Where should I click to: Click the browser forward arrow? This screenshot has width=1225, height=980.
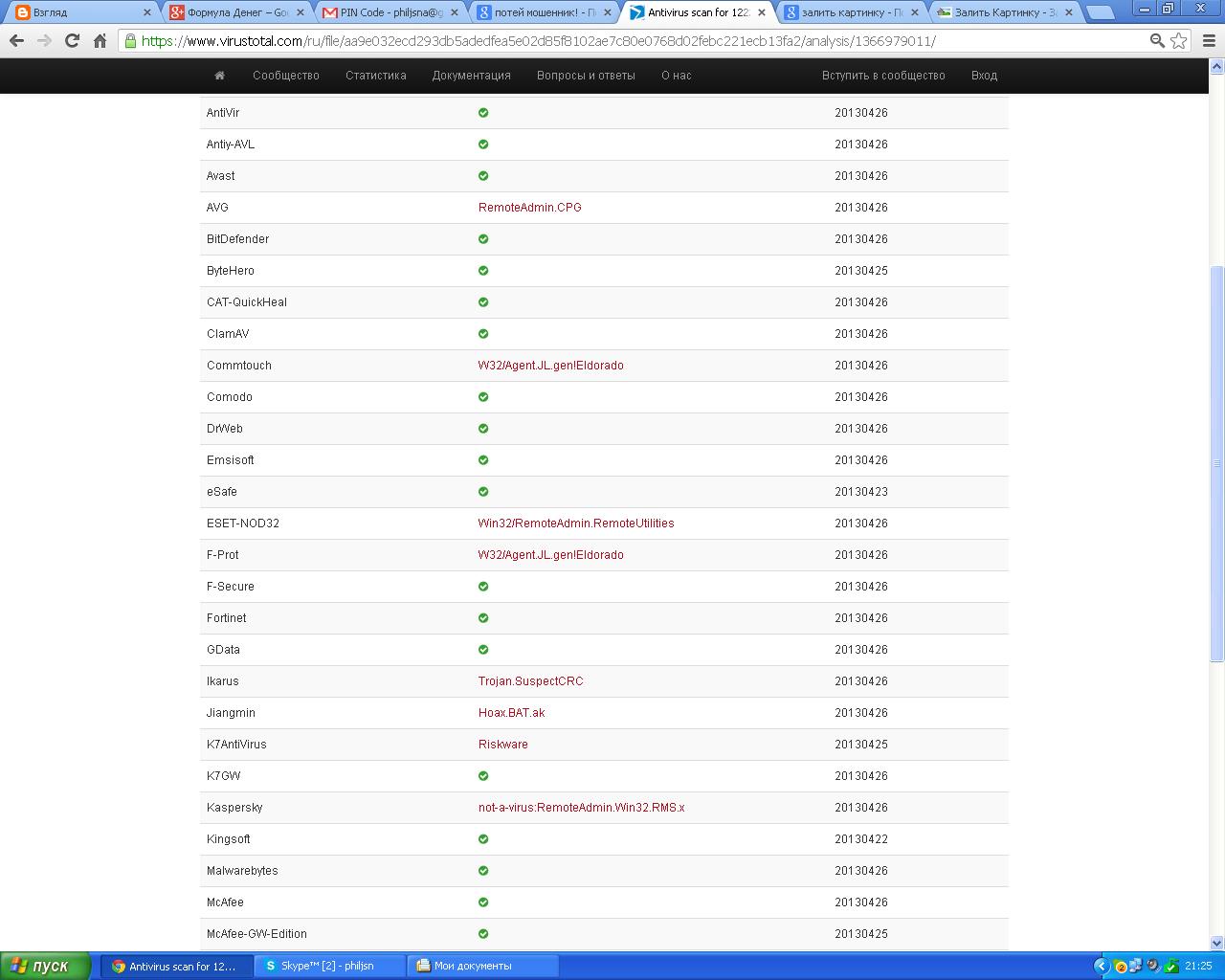point(44,41)
